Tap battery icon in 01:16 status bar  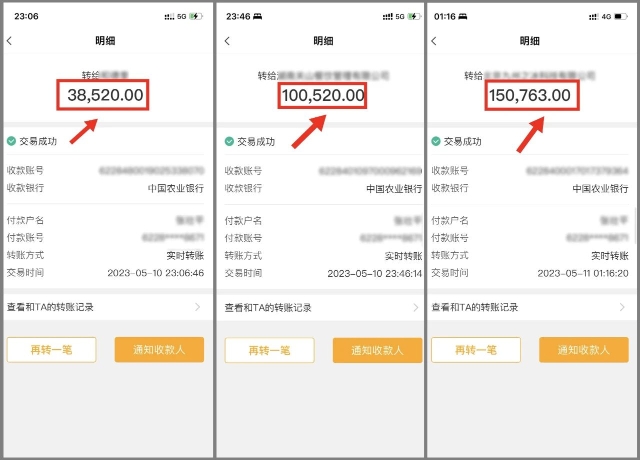(x=621, y=16)
